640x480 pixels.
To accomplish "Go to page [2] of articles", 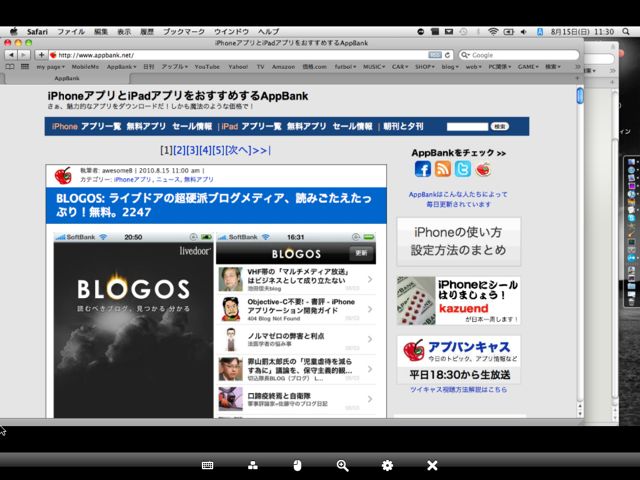I will pyautogui.click(x=179, y=150).
